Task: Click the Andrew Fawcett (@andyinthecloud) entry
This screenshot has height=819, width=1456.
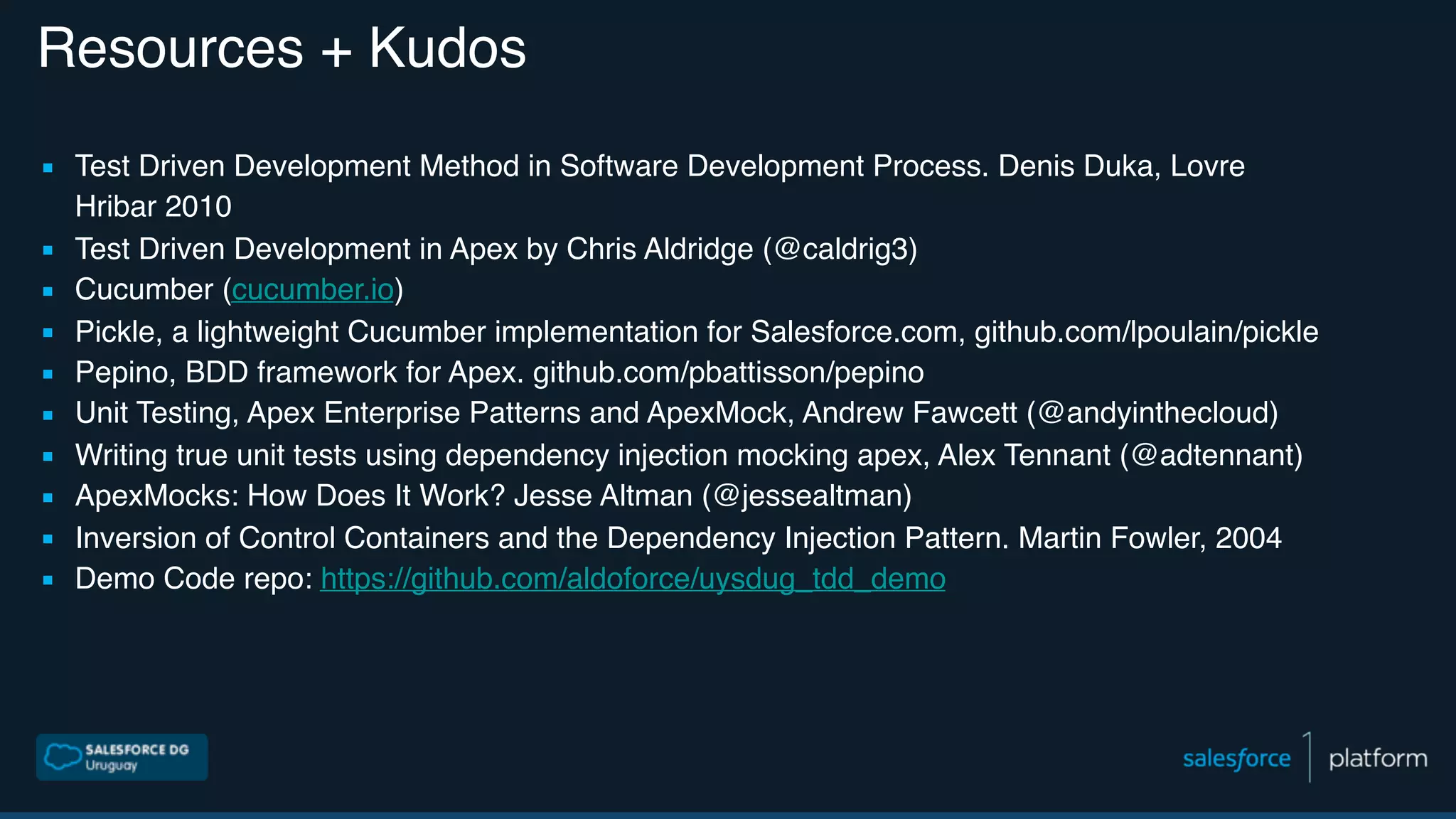Action: (677, 413)
